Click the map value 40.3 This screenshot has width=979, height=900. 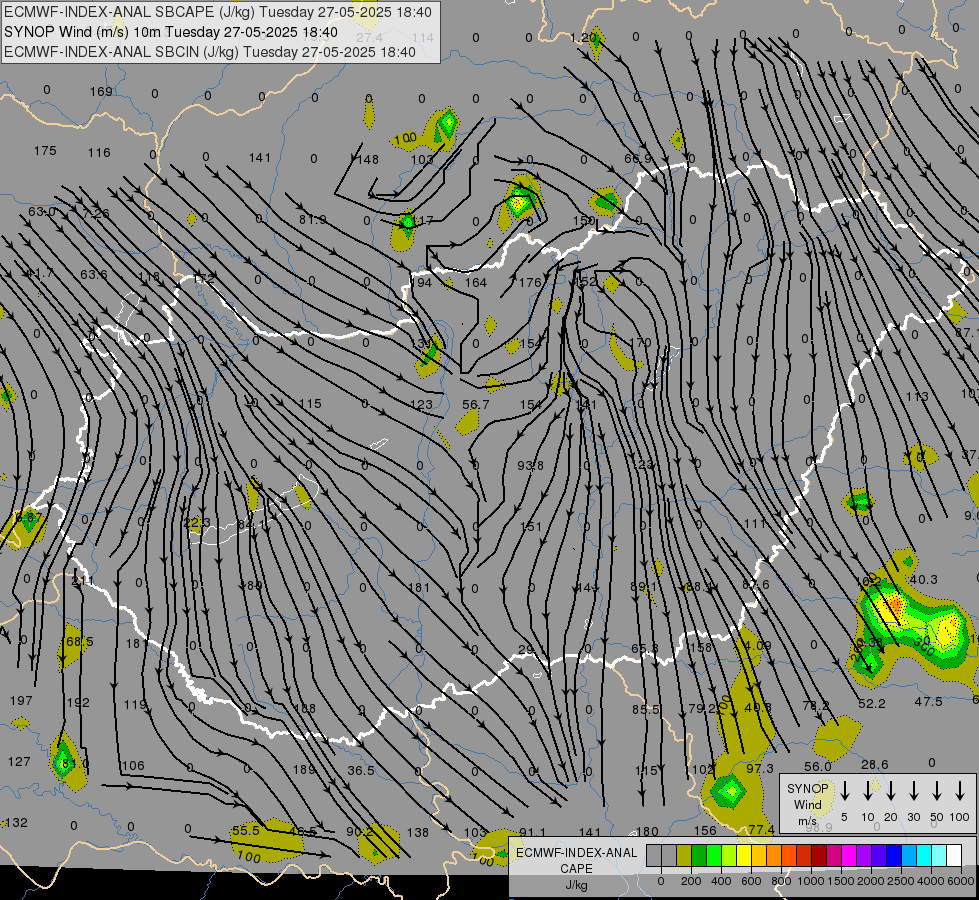(923, 580)
